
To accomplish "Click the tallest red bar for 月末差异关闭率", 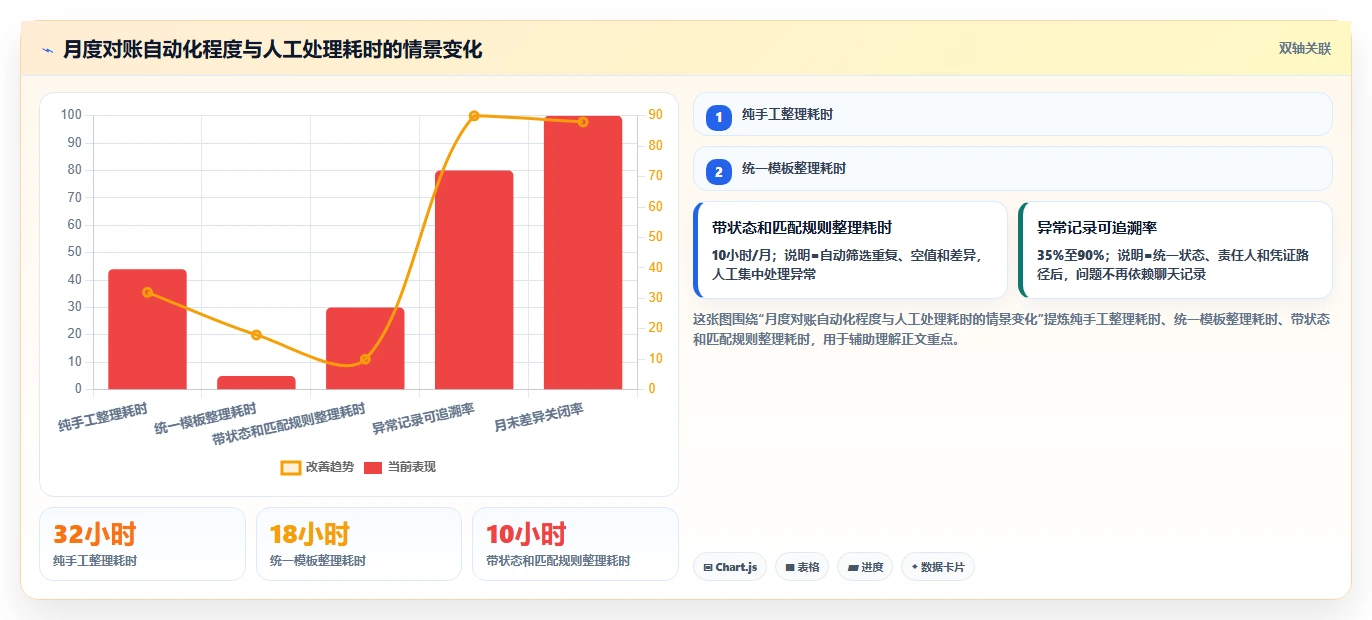I will [x=583, y=252].
